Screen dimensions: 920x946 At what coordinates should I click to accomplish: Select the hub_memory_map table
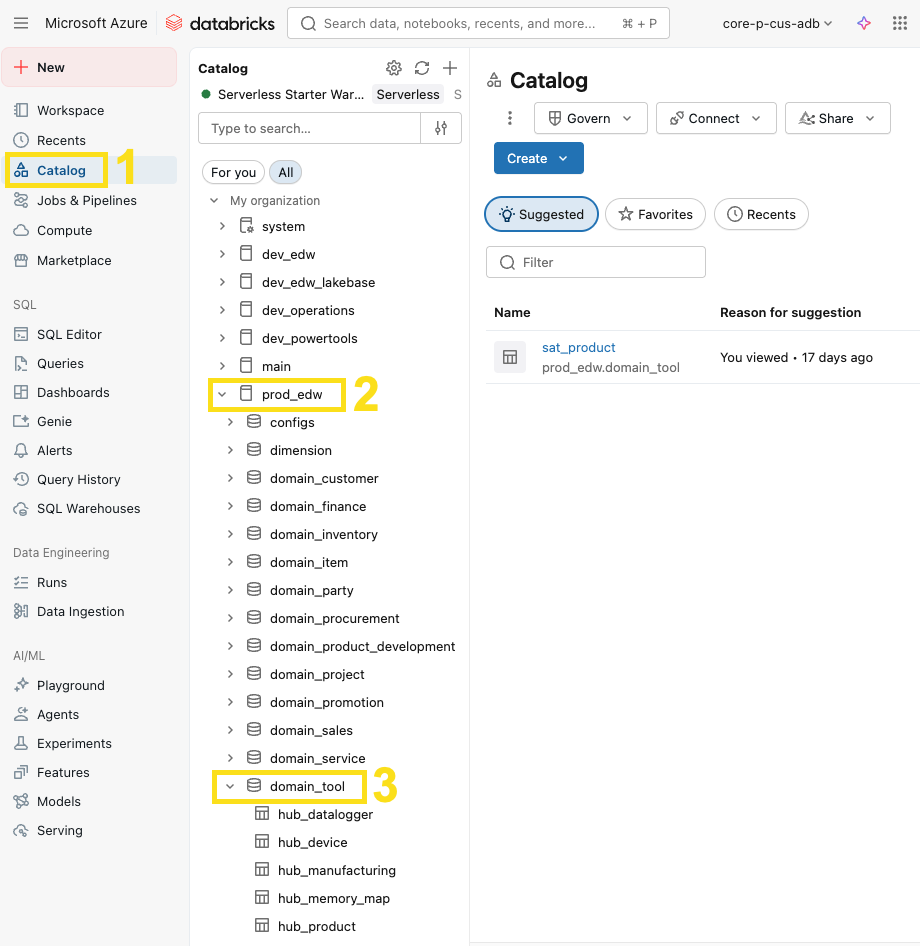click(334, 898)
